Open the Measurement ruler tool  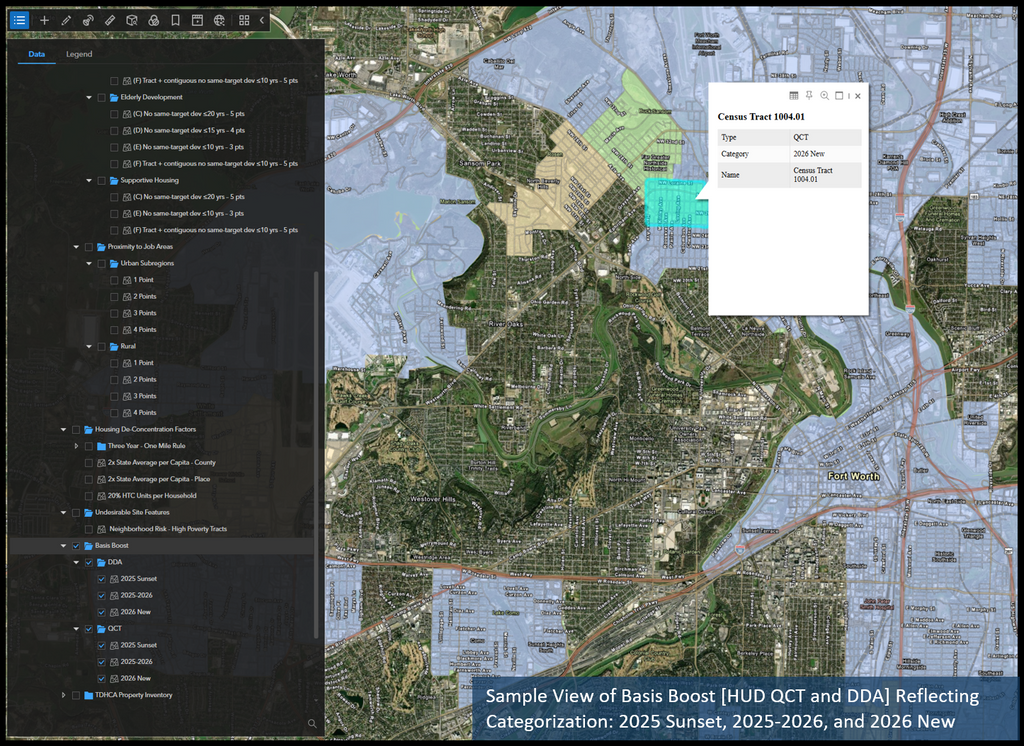(109, 20)
